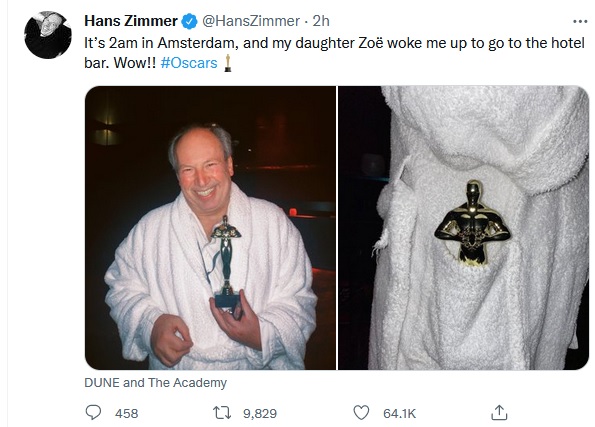Open the share icon menu

499,413
